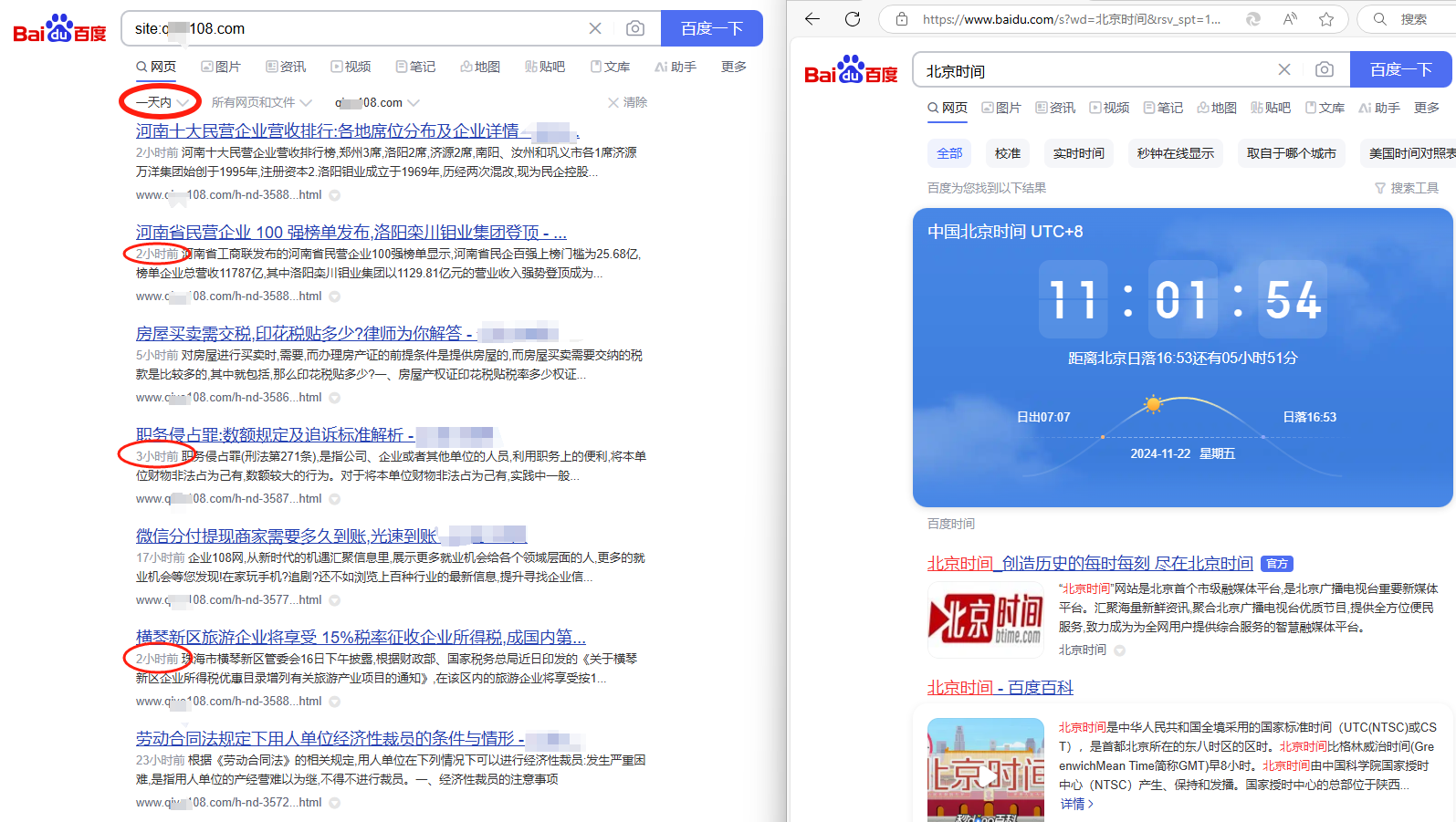Clear the left search box with X icon

(595, 28)
